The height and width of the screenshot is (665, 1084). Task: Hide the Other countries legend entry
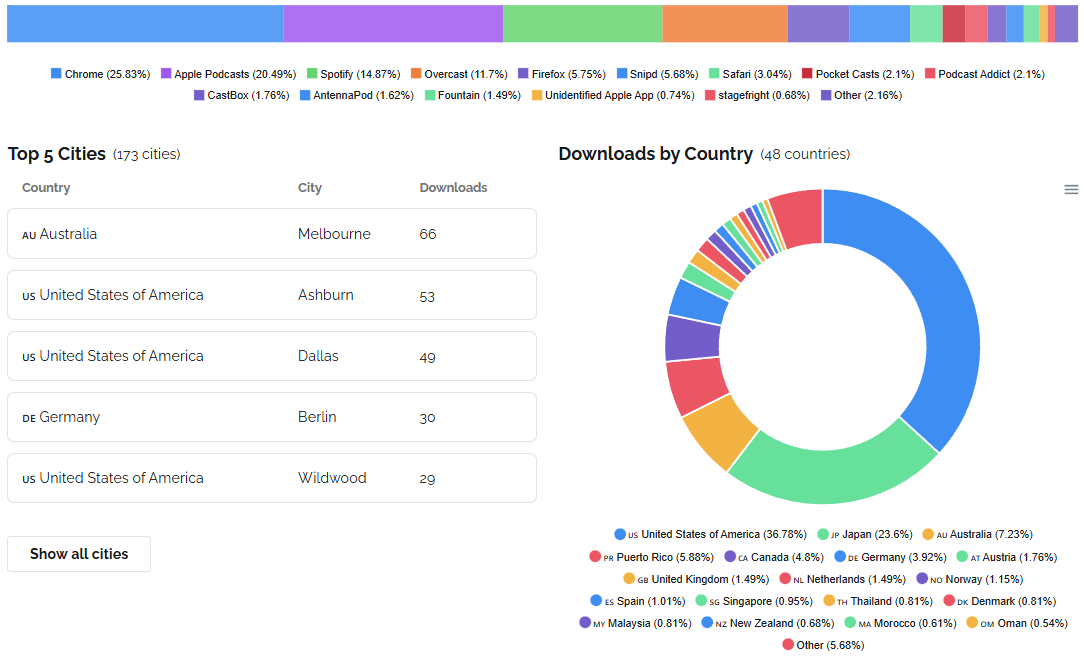(x=823, y=645)
